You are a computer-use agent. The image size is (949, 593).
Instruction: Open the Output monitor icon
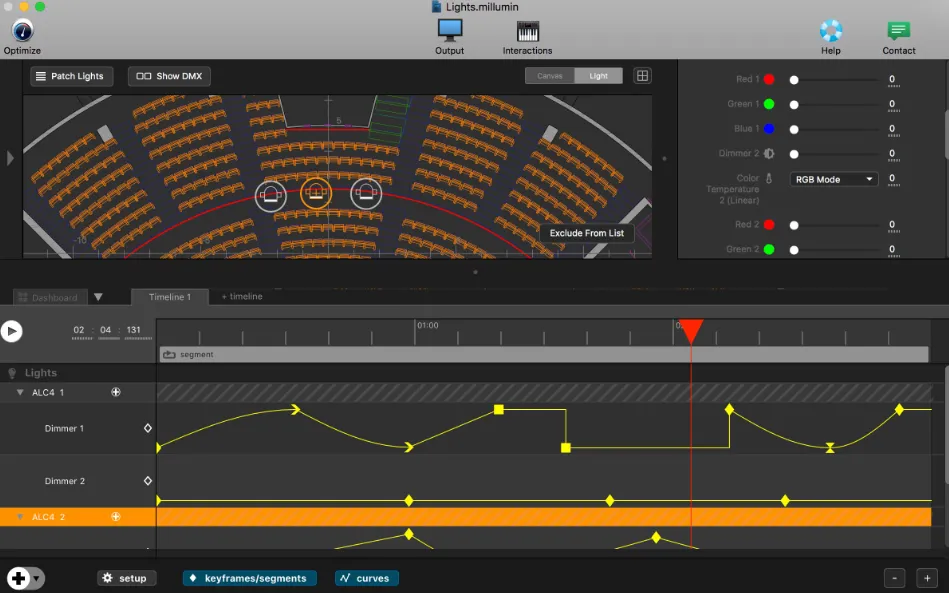click(450, 30)
